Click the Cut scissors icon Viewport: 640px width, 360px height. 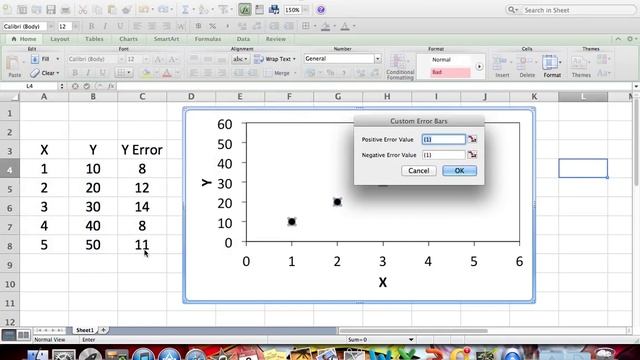[83, 10]
